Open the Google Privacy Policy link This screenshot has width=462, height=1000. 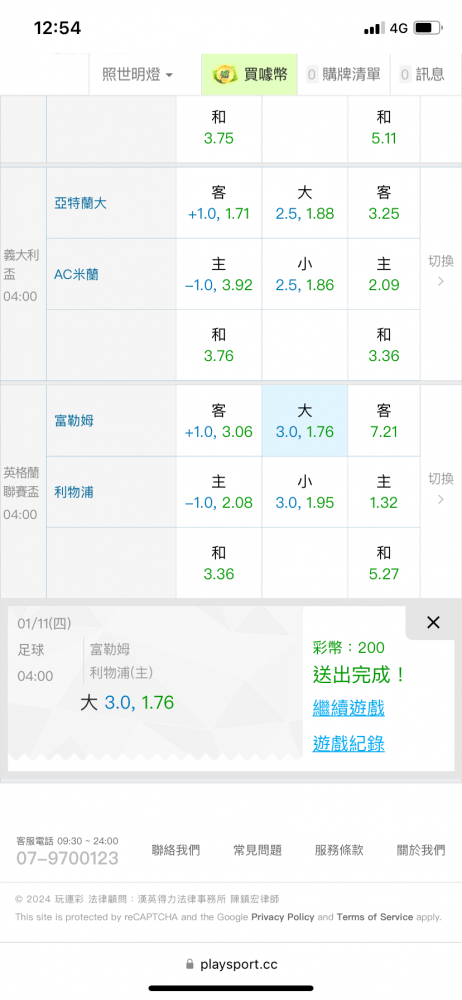(x=283, y=917)
